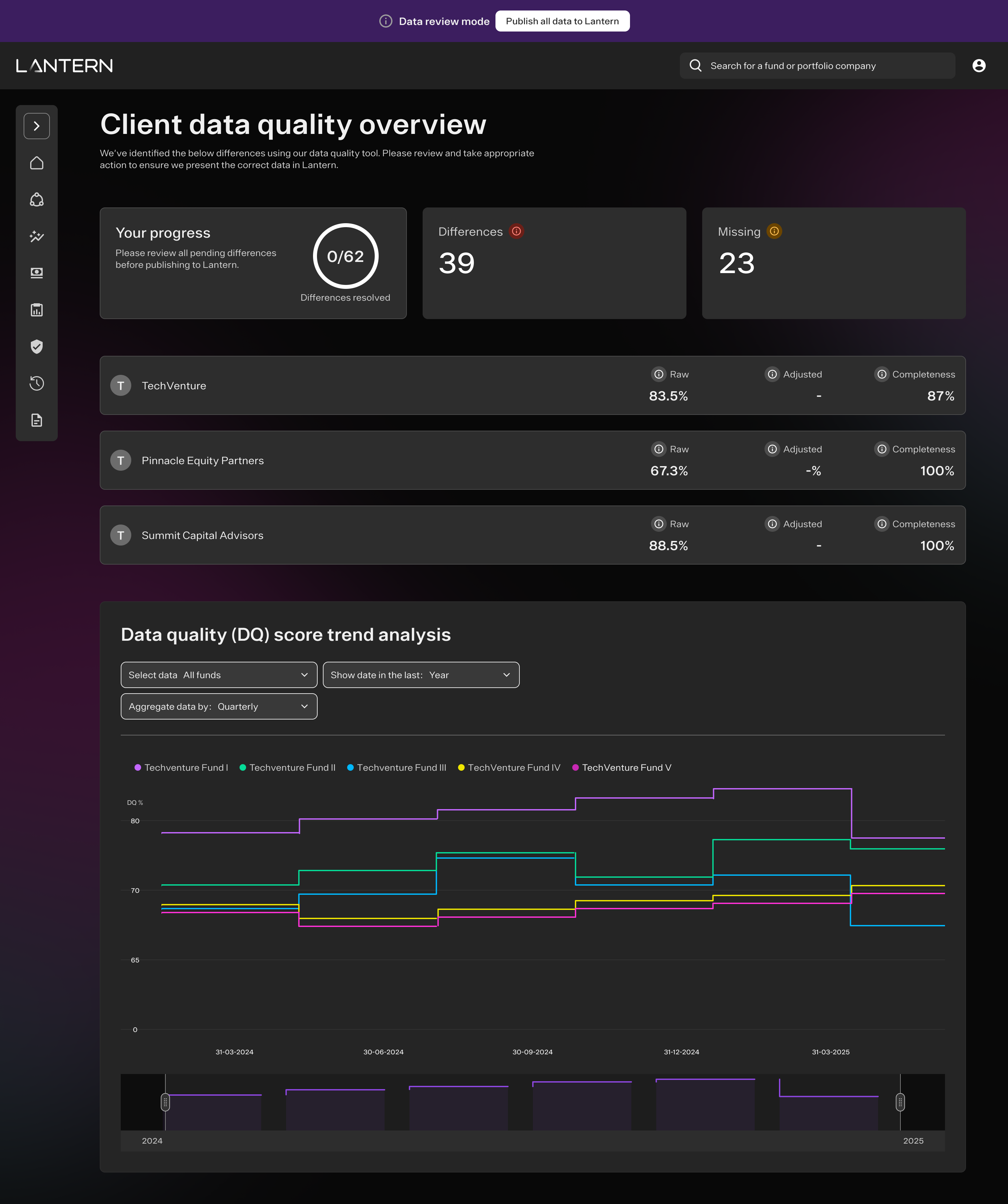Viewport: 1008px width, 1204px height.
Task: Open the Aggregate data by Quarterly dropdown
Action: tap(219, 706)
